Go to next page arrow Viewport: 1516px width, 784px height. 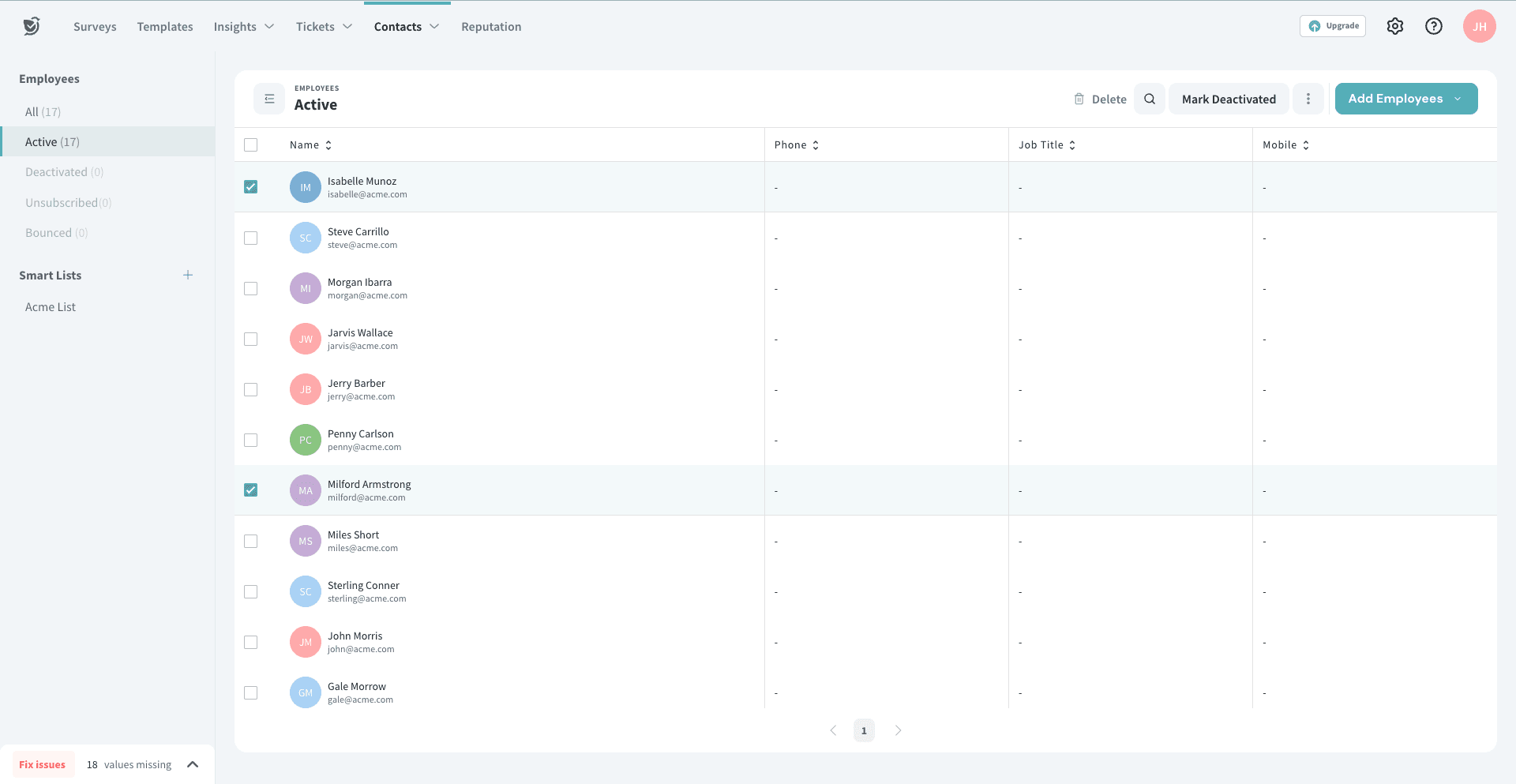[898, 730]
